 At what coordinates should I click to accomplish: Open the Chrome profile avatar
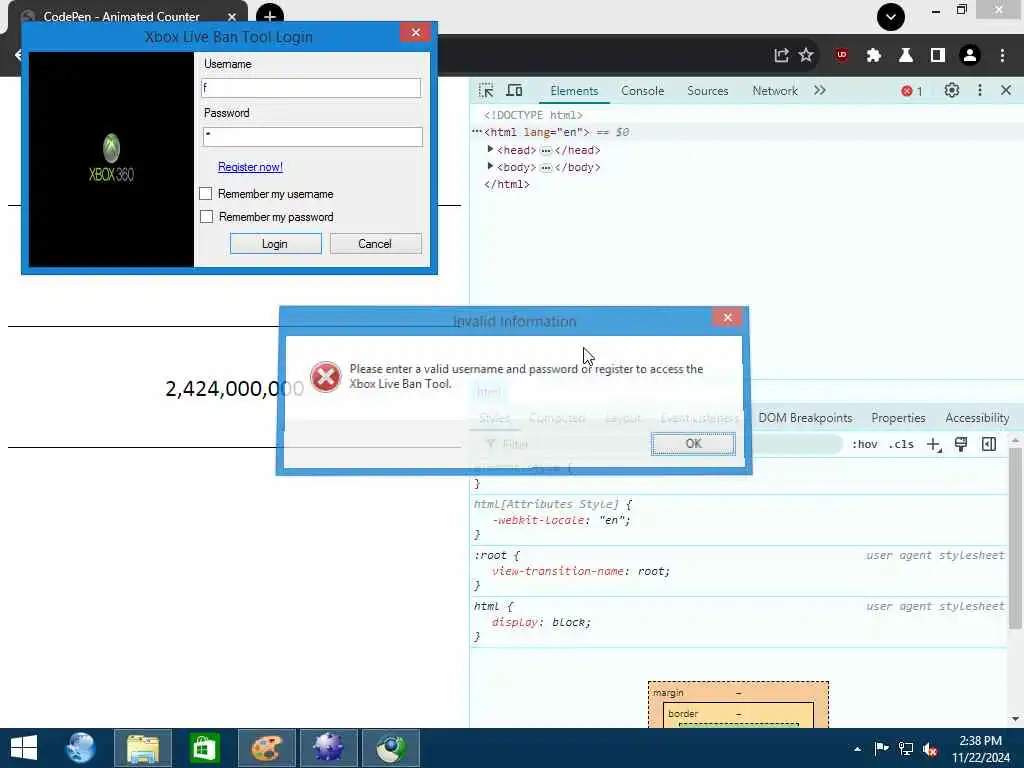click(970, 56)
